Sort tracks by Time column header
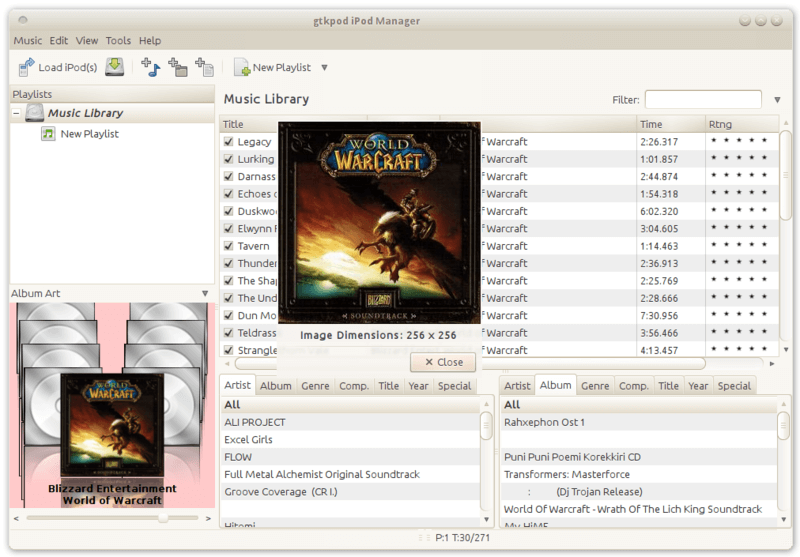The image size is (800, 557). coord(671,124)
